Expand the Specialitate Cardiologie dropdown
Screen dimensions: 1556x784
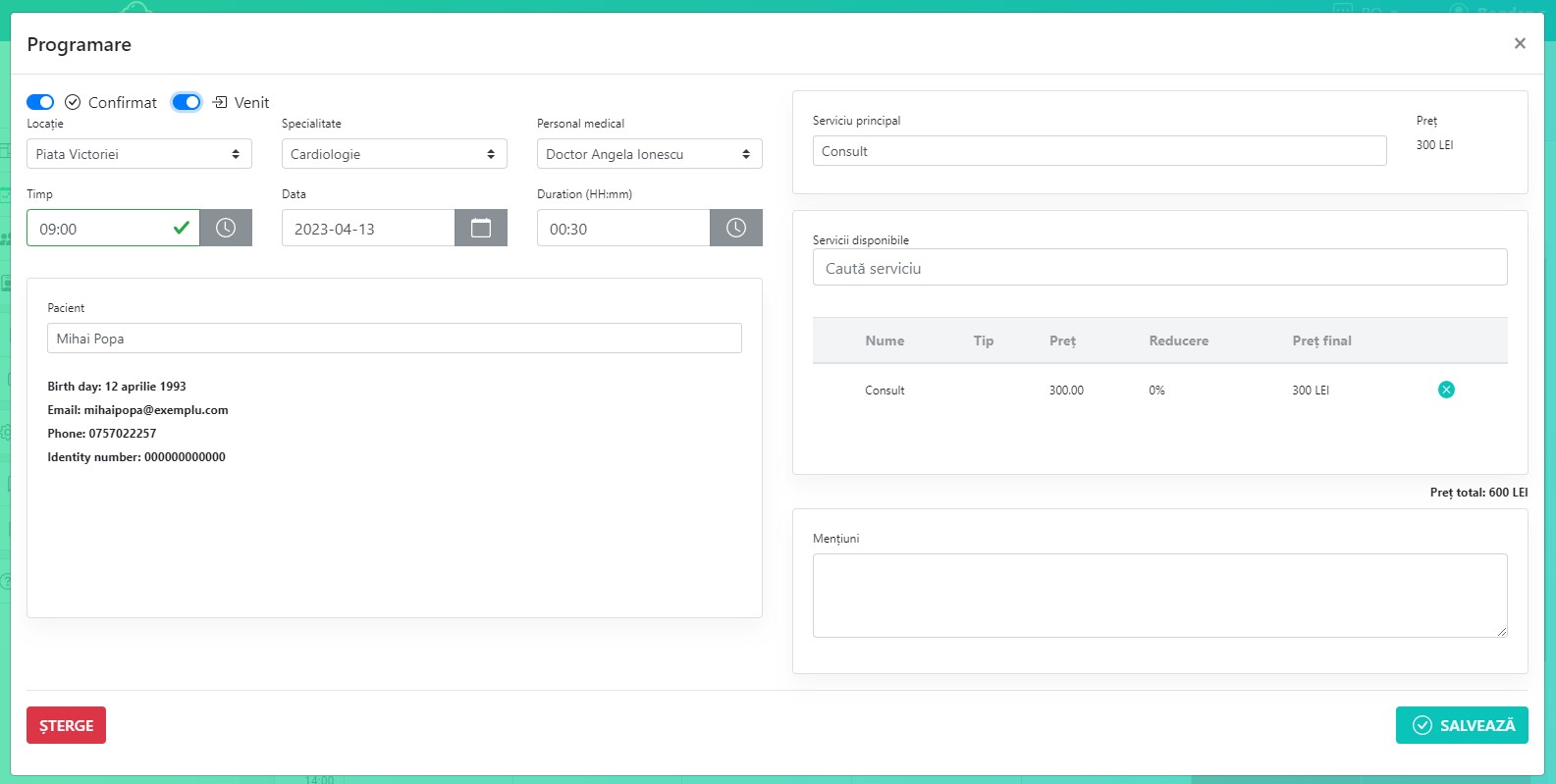coord(394,154)
